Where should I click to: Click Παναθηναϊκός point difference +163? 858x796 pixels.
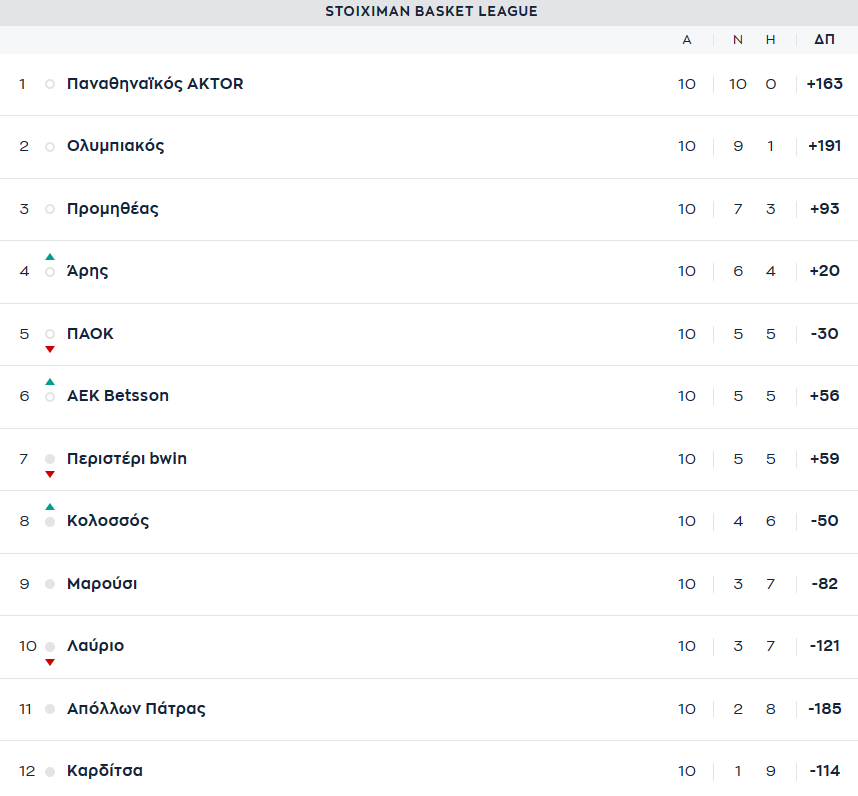[x=825, y=84]
